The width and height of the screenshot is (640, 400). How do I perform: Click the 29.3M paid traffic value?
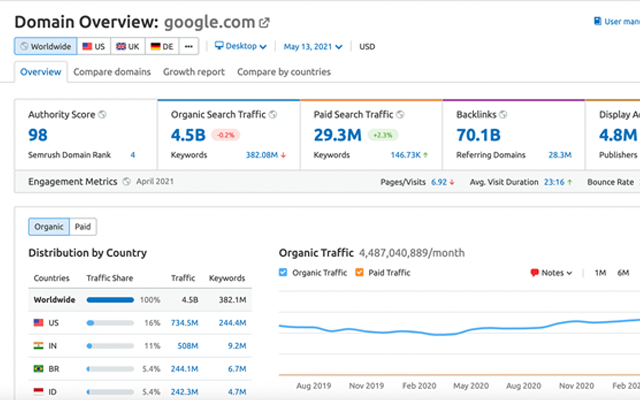[338, 135]
